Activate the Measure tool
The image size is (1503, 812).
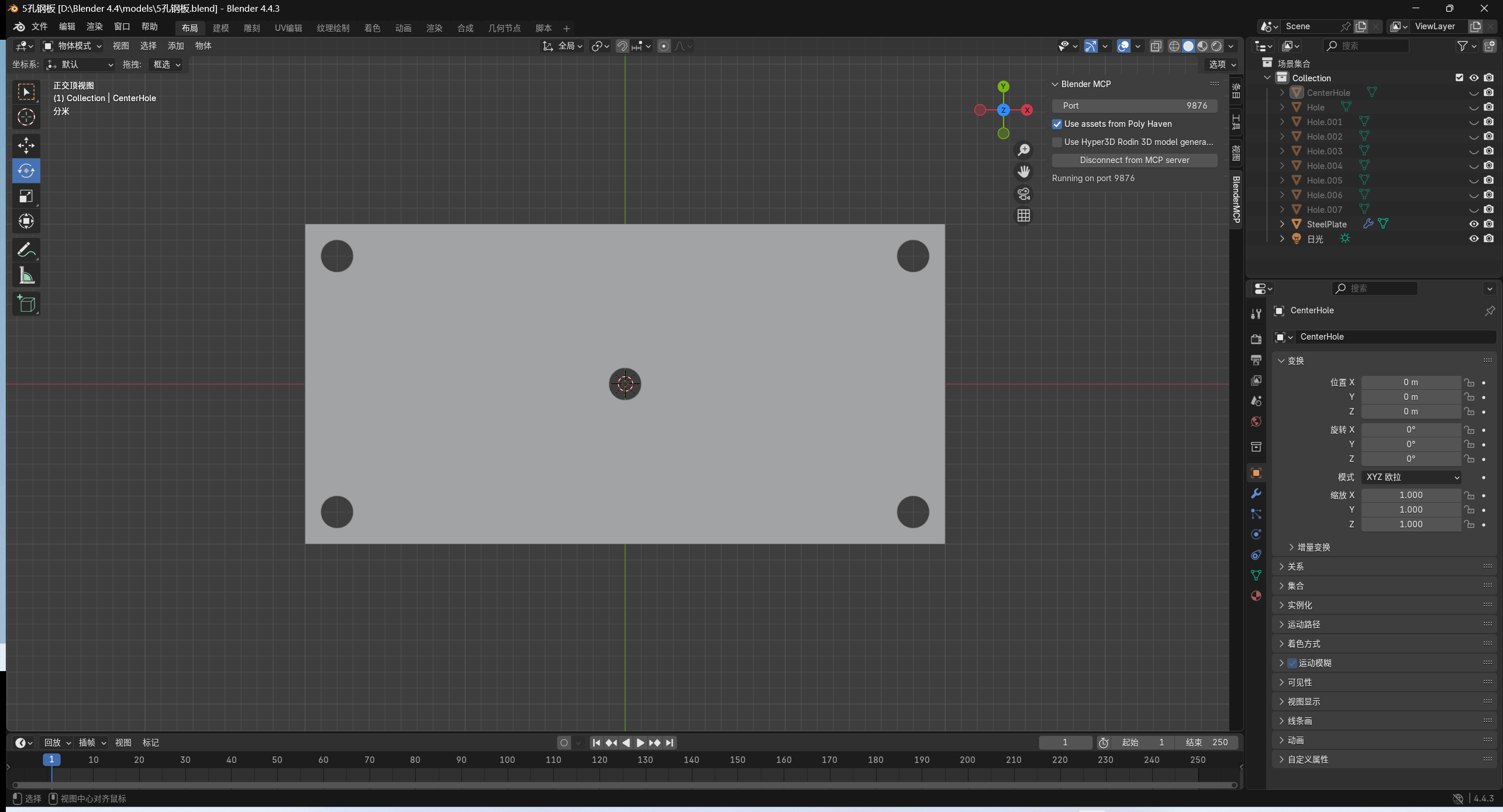click(x=26, y=276)
